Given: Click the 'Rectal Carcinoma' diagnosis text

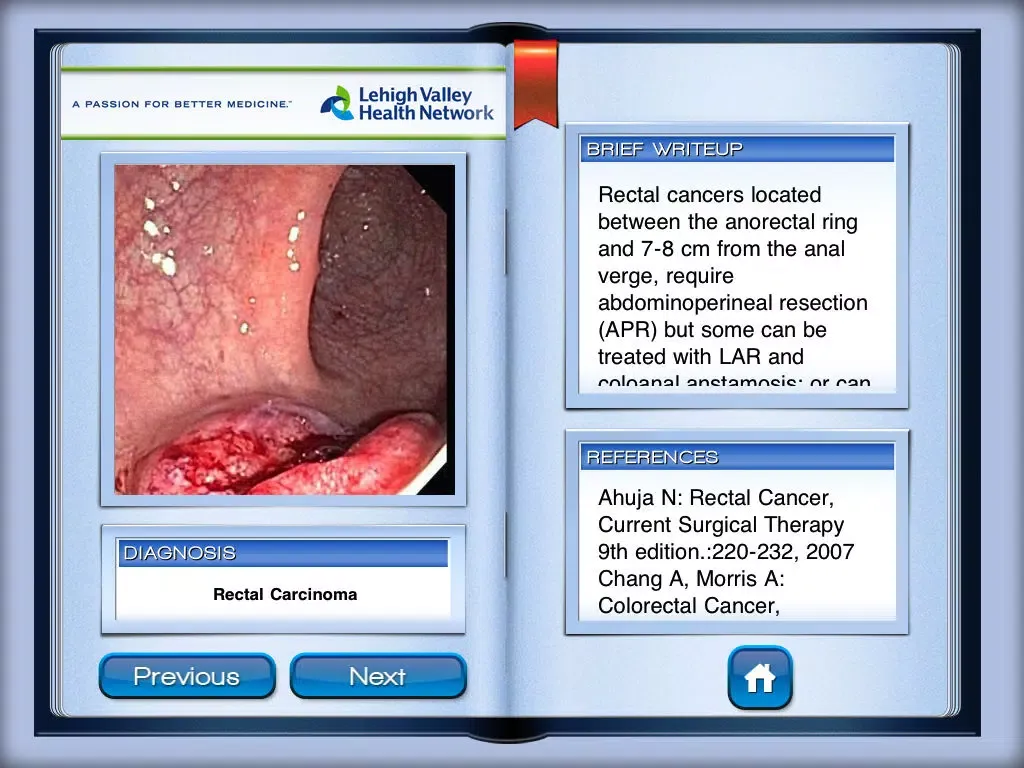Looking at the screenshot, I should tap(285, 594).
